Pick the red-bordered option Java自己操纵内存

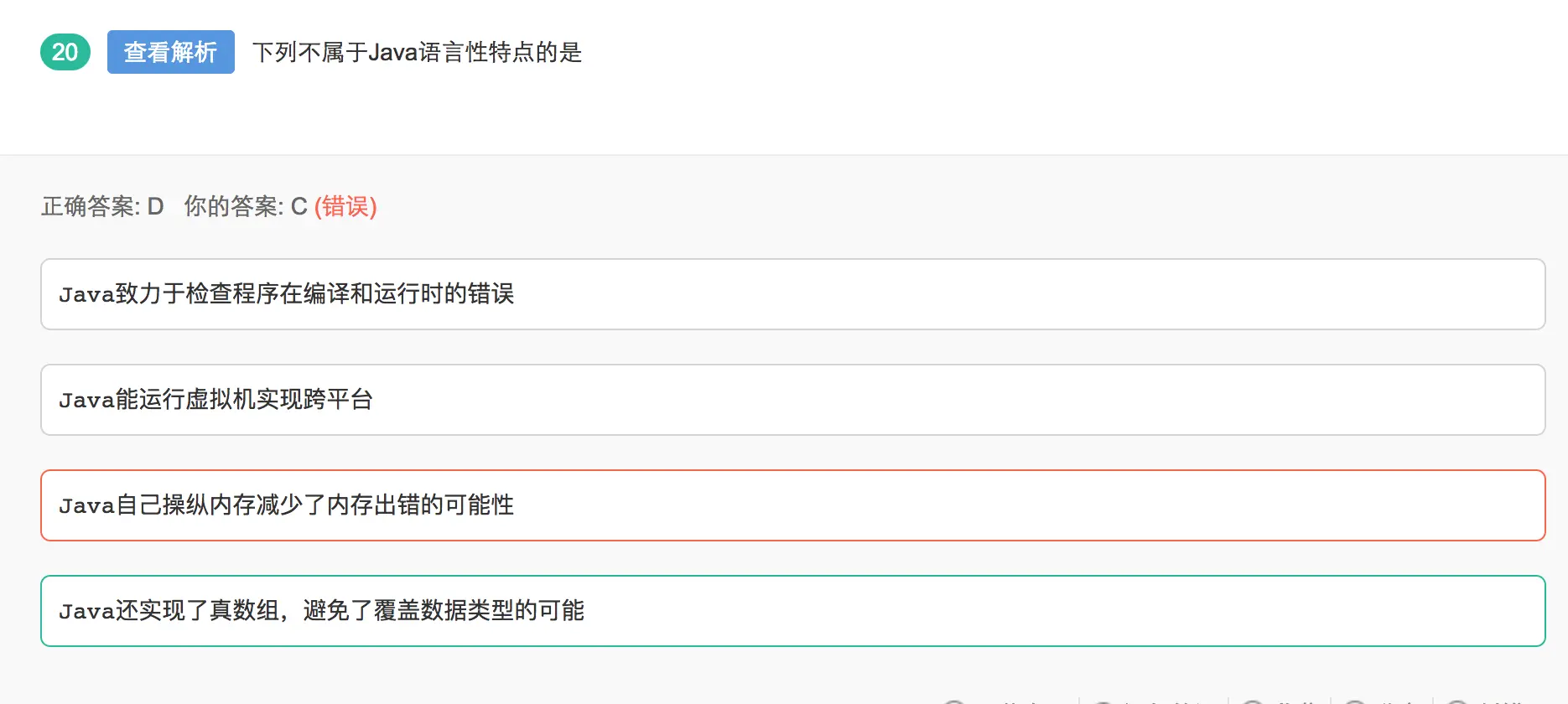pyautogui.click(x=286, y=505)
